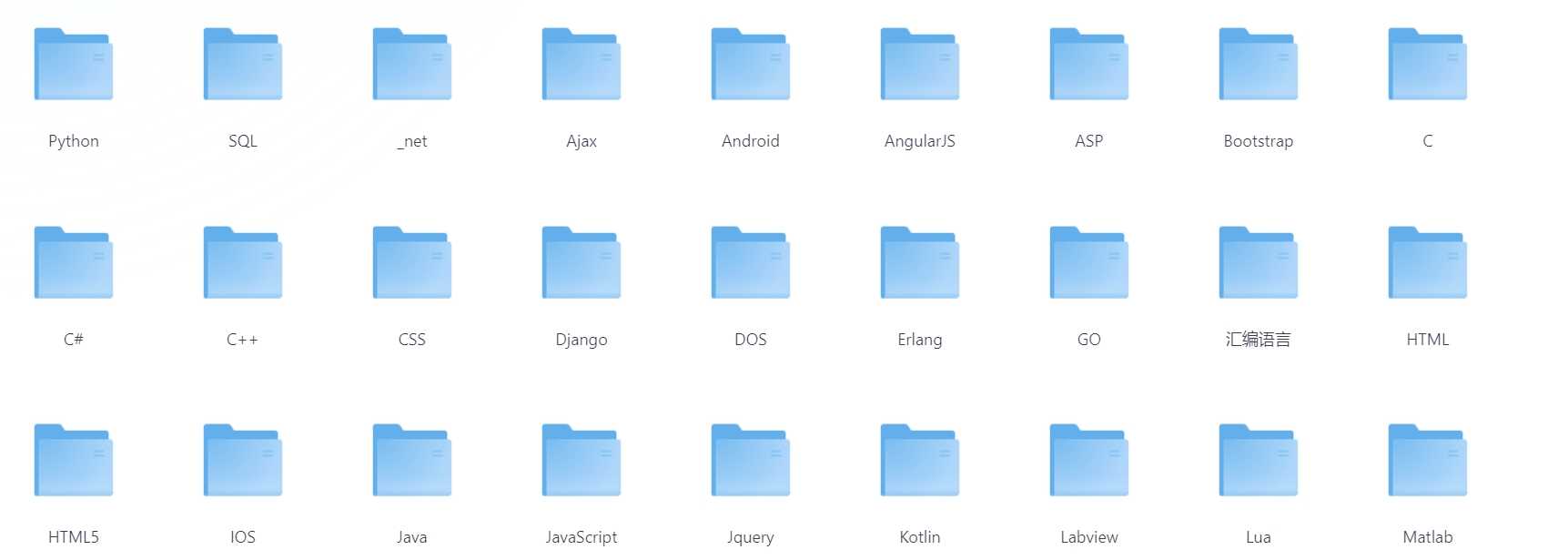Viewport: 1568px width, 560px height.
Task: Click the Lua folder icon
Action: 1259,460
